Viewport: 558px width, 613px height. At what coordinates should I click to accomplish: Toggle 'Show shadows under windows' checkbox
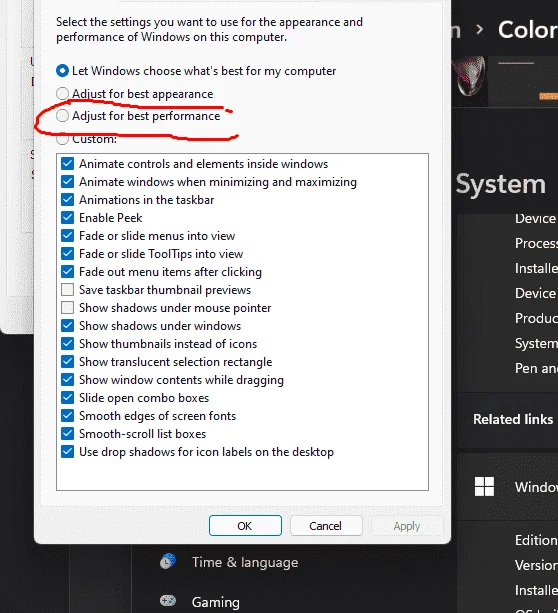[x=67, y=326]
